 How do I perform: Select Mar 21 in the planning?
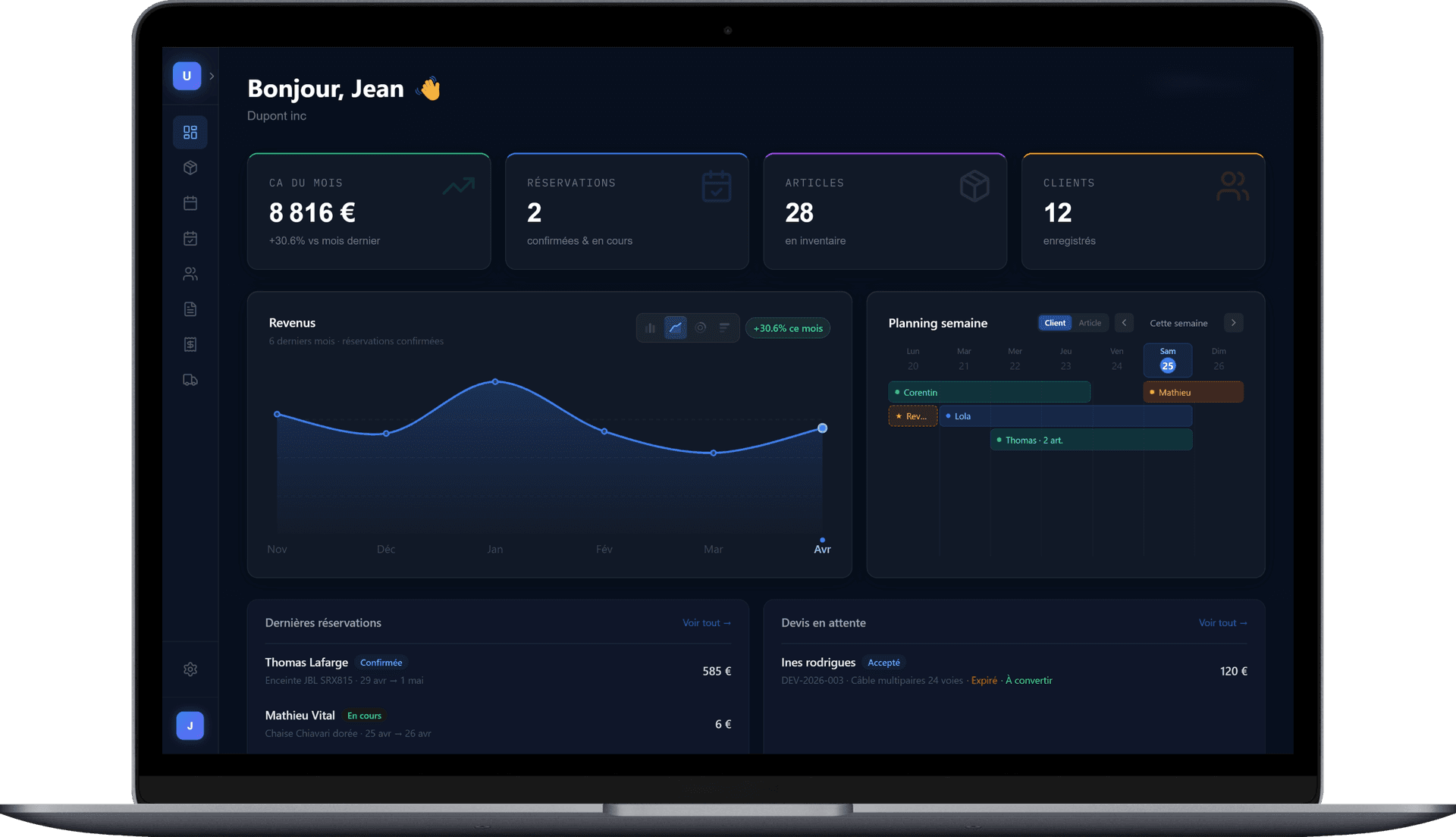coord(964,359)
